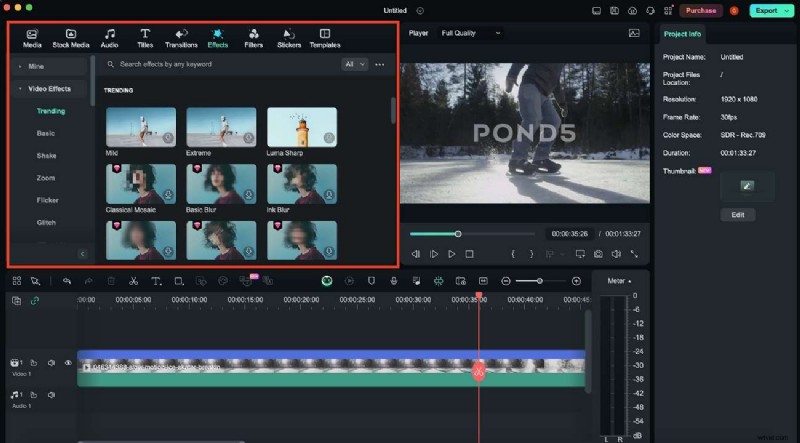Enter fullscreen preview mode
The width and height of the screenshot is (800, 443).
point(634,254)
